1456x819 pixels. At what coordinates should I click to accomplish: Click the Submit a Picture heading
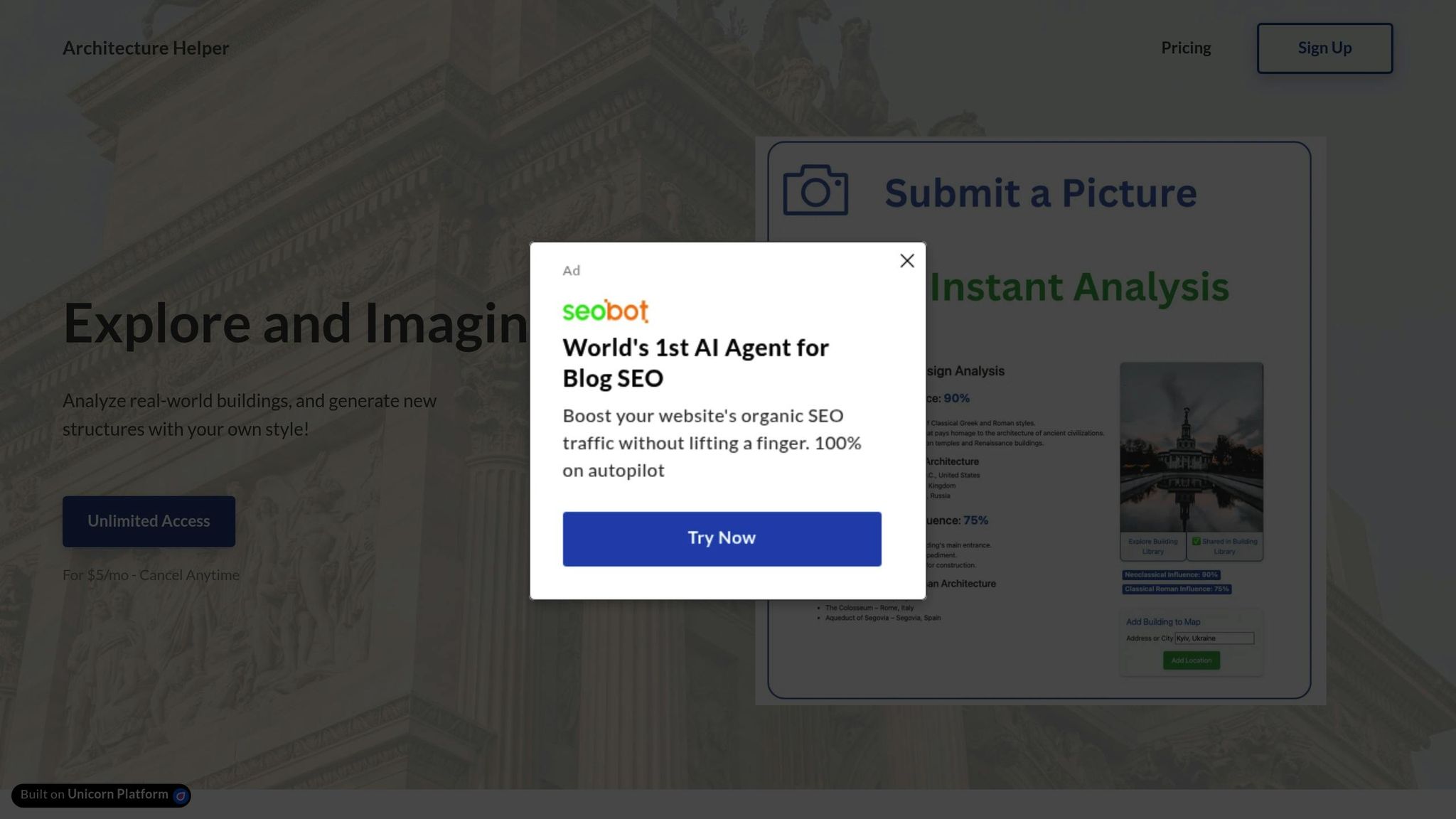coord(1040,193)
